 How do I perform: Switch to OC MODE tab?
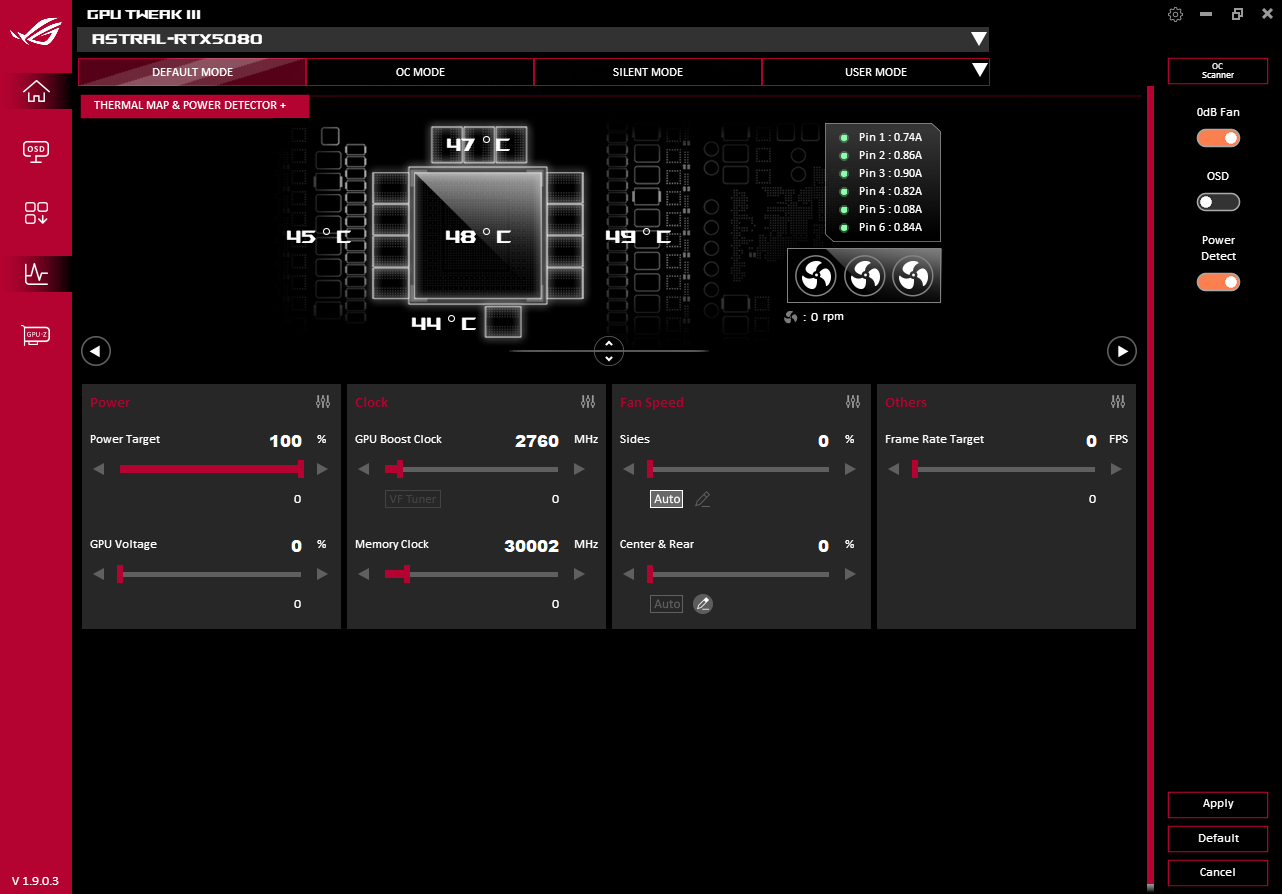420,72
